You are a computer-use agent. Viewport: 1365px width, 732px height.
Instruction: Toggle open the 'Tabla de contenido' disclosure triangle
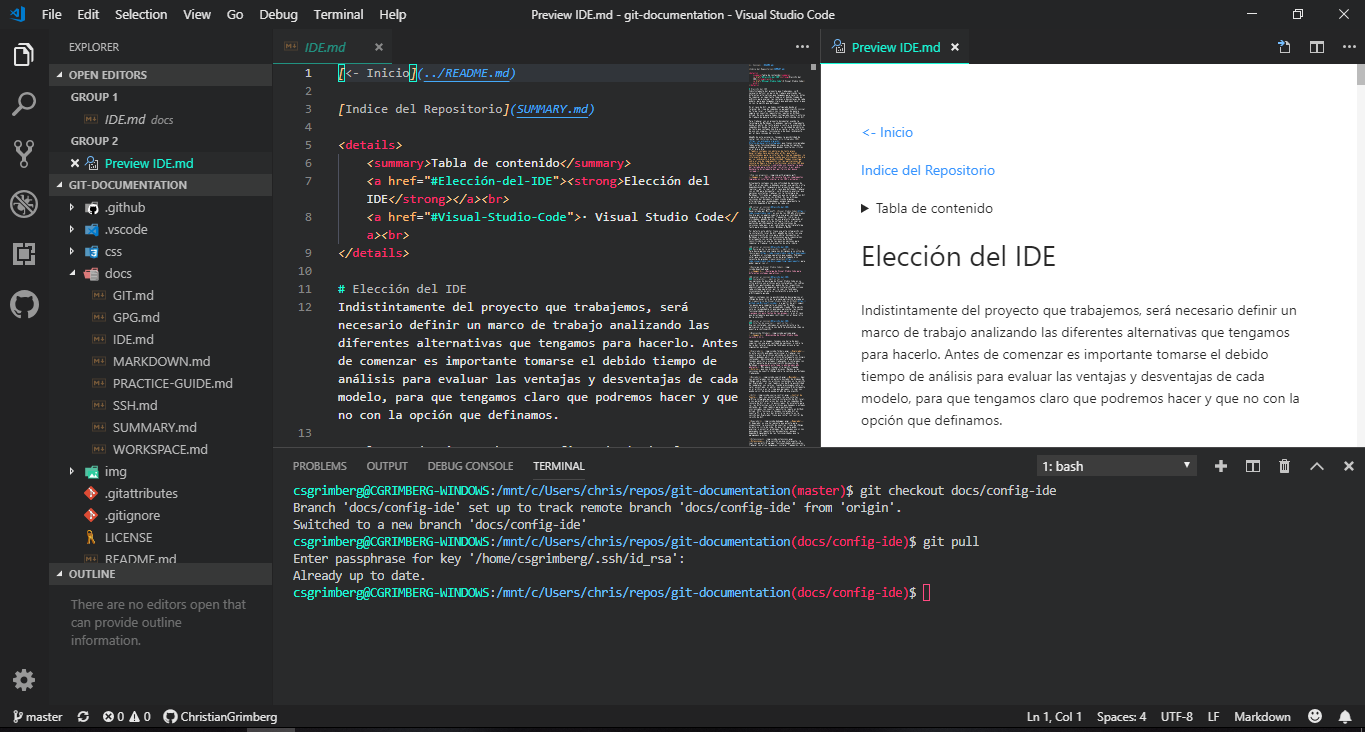click(866, 208)
